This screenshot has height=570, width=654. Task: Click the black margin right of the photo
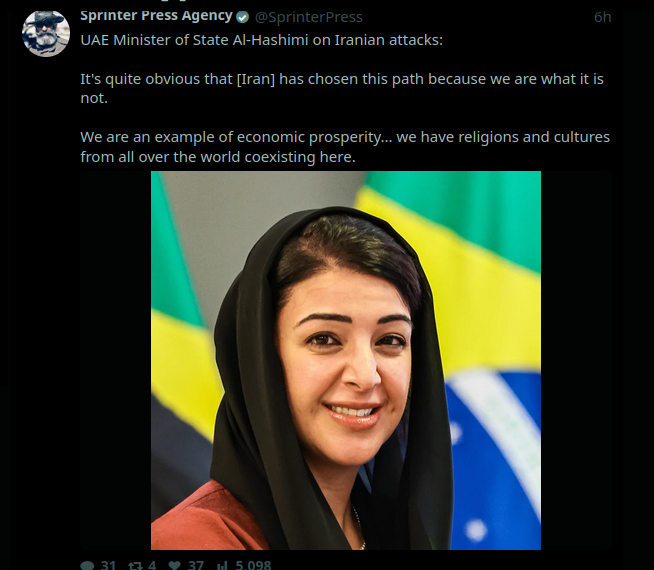576,360
